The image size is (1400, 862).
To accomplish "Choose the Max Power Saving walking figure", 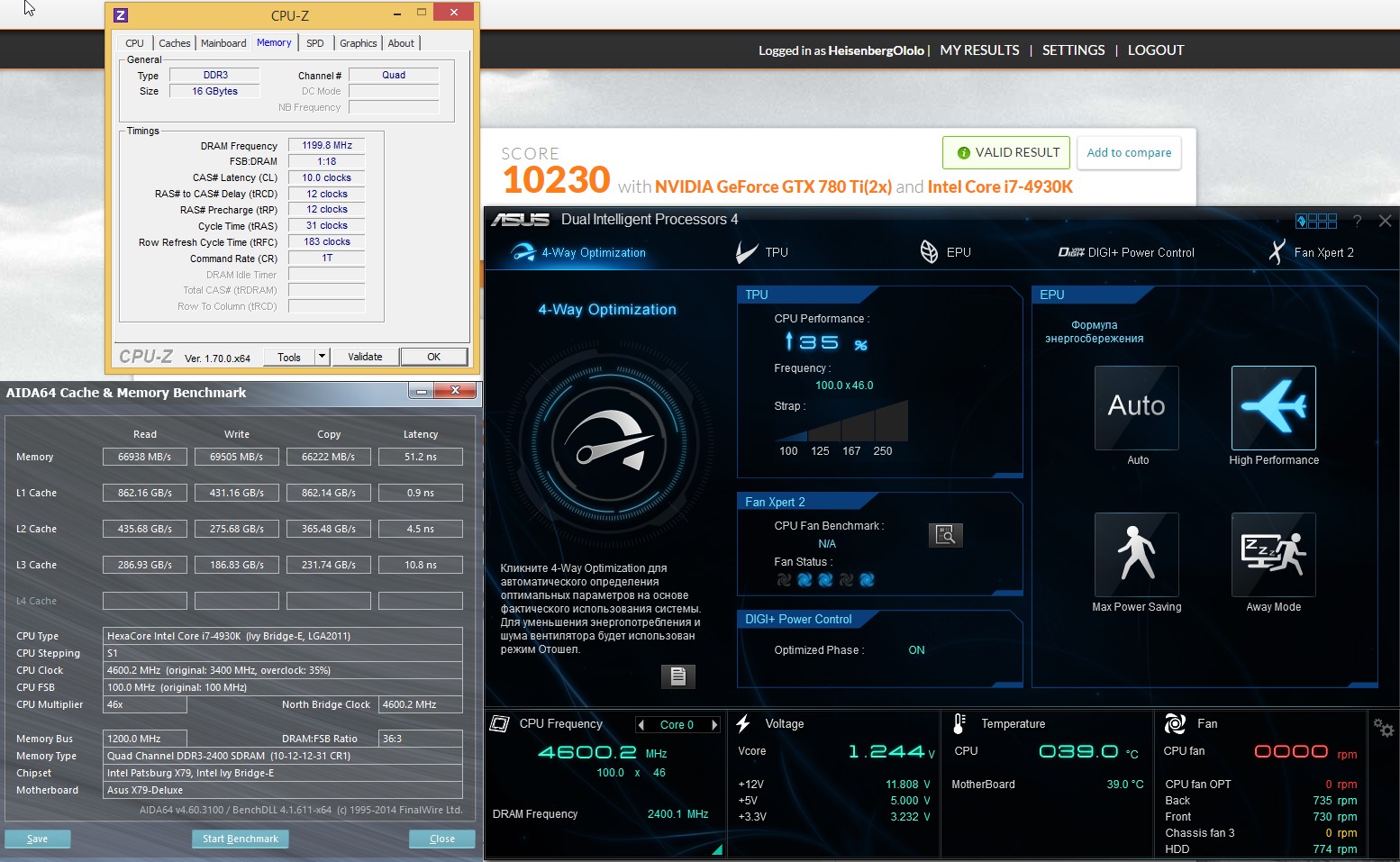I will point(1137,555).
